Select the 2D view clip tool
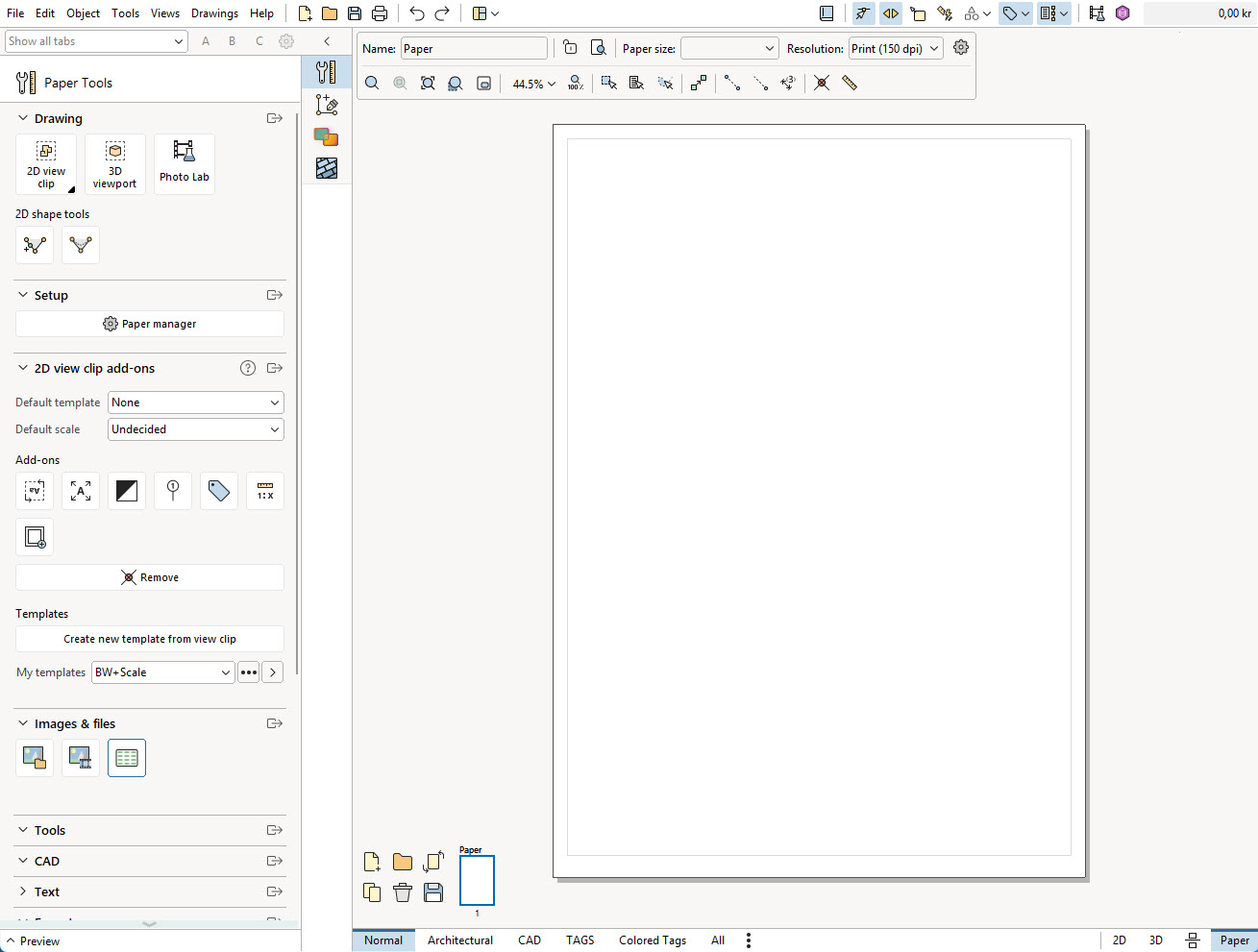Viewport: 1258px width, 952px height. tap(46, 164)
